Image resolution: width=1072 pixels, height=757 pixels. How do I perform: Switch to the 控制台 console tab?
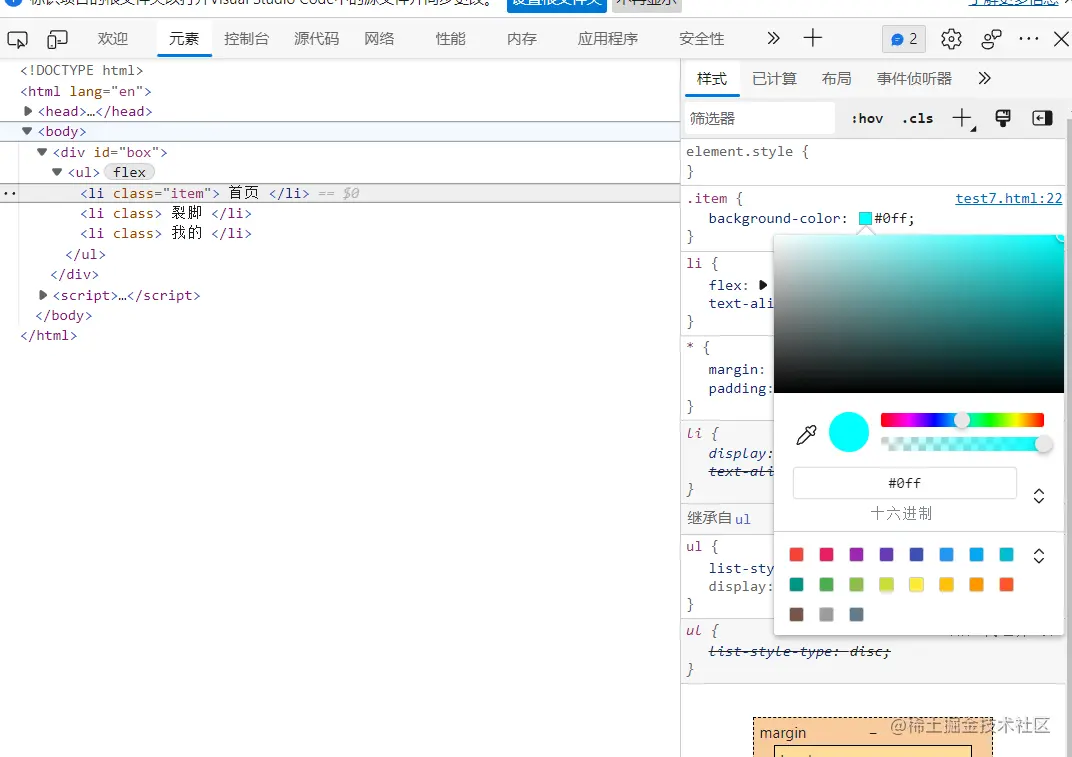tap(246, 38)
